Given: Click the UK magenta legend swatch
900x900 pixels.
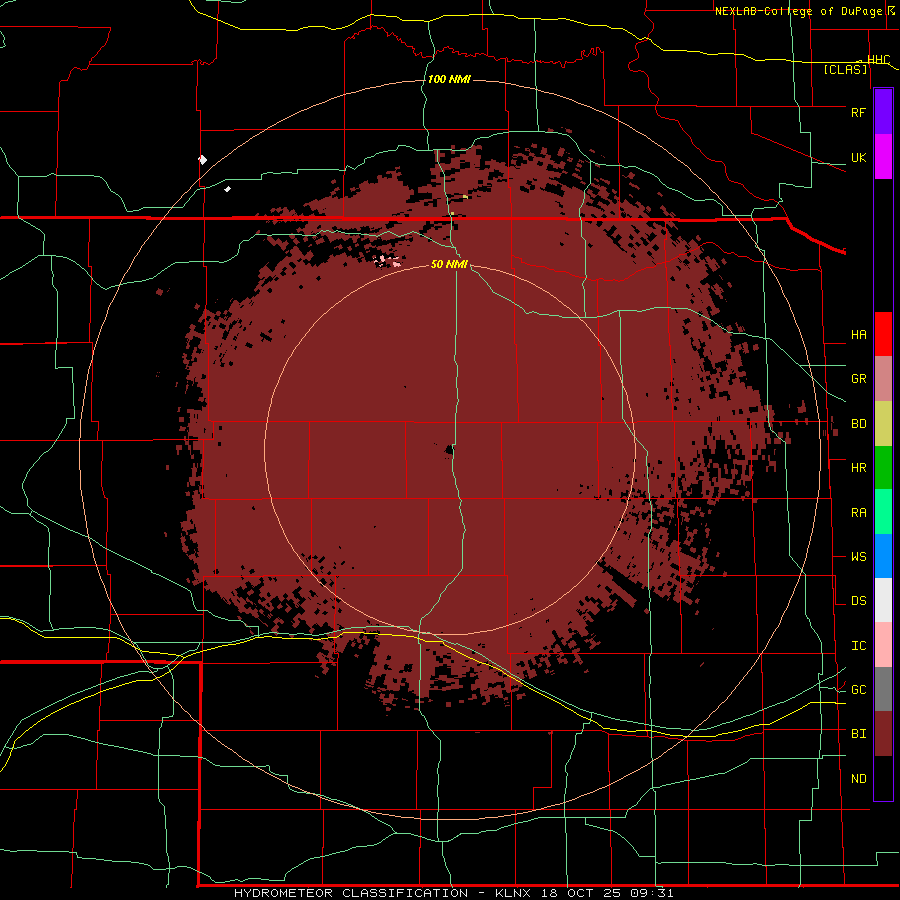Looking at the screenshot, I should pos(883,157).
